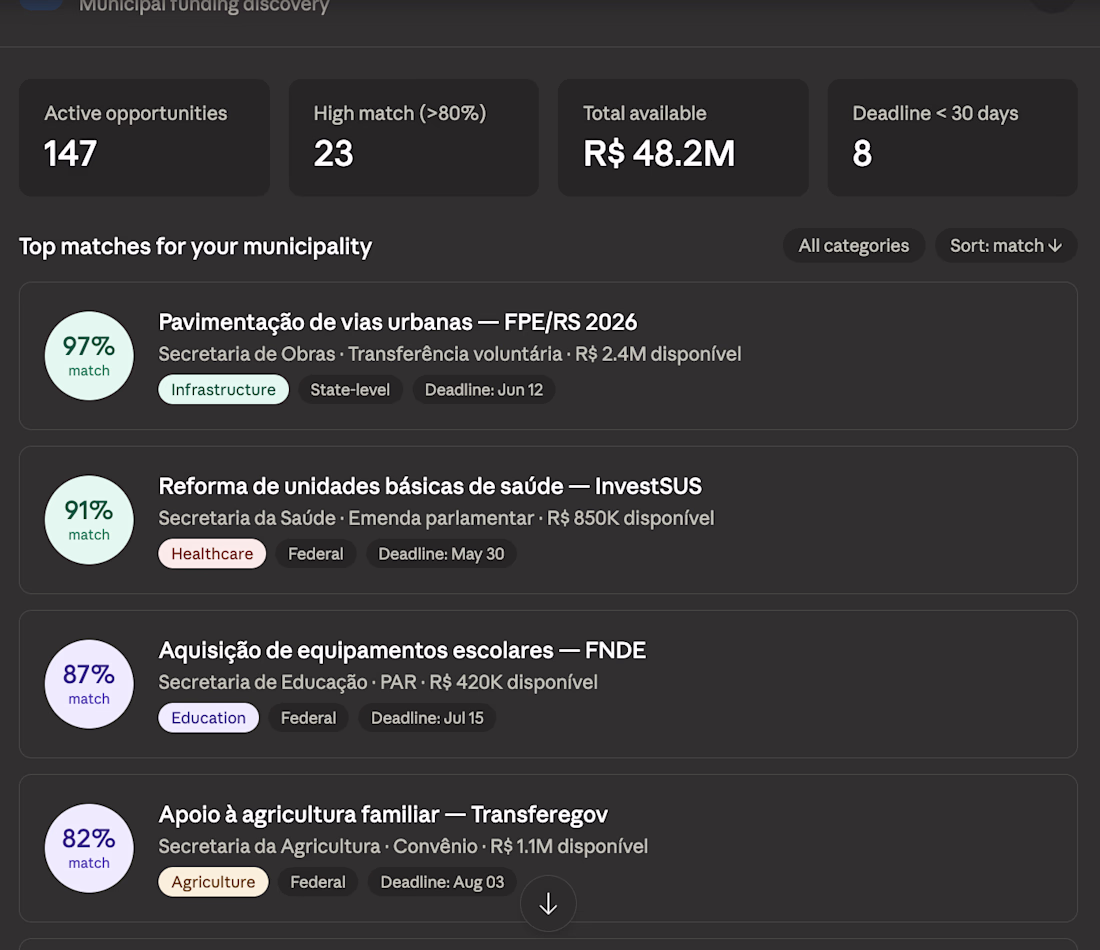Click Federal tag on FNDE card
The width and height of the screenshot is (1100, 950).
coord(308,718)
